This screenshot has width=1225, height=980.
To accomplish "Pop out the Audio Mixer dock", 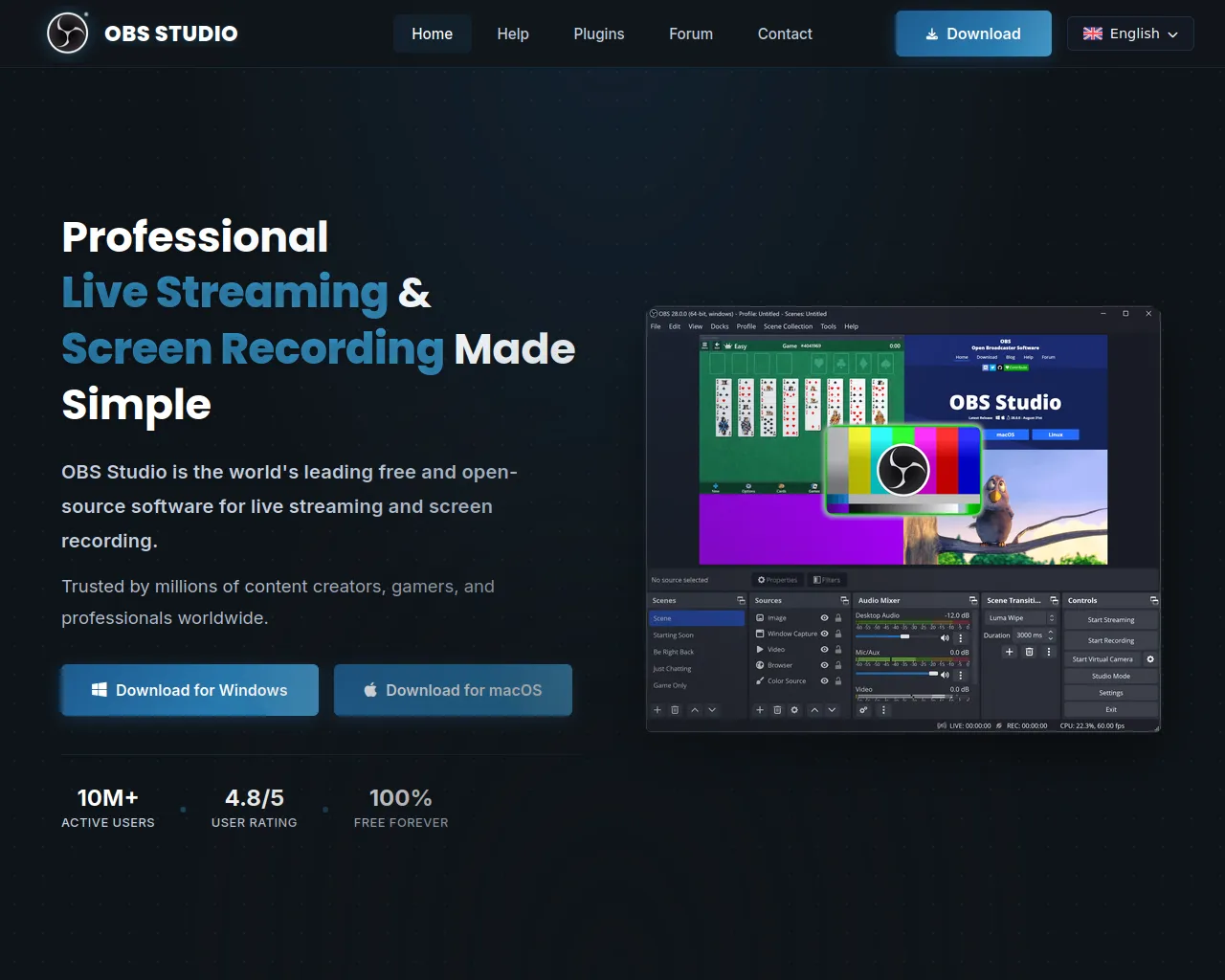I will click(973, 600).
